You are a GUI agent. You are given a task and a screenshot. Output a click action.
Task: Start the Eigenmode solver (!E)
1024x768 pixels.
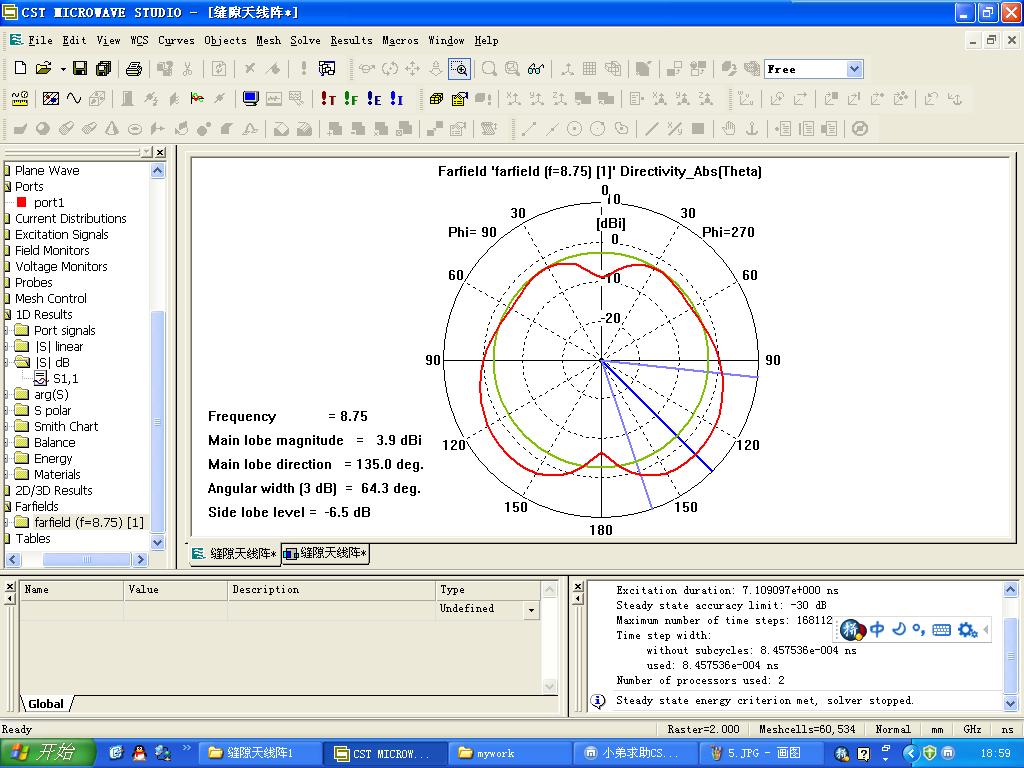(x=374, y=99)
